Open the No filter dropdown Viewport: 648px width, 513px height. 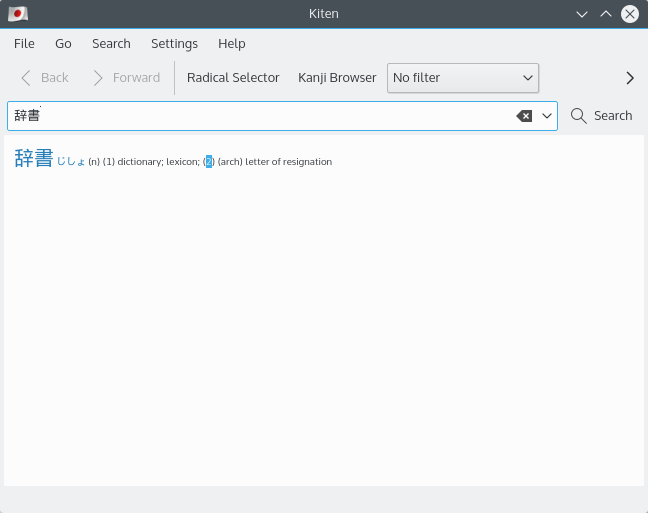(x=463, y=78)
